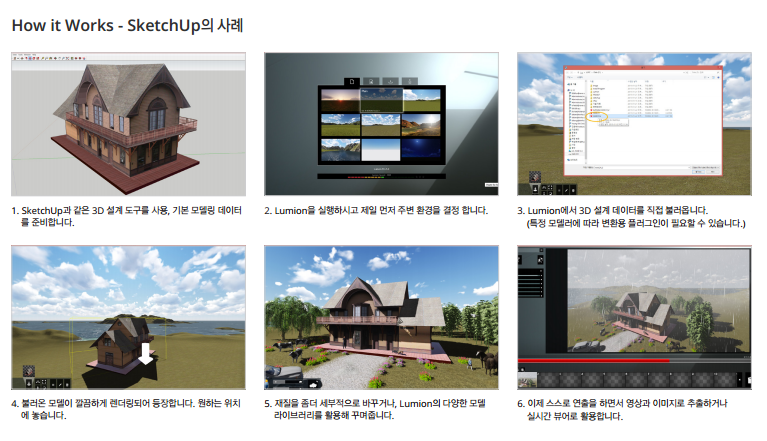
Task: Click the 'How it Works - SketchUp의 사례' heading
Action: coord(127,25)
